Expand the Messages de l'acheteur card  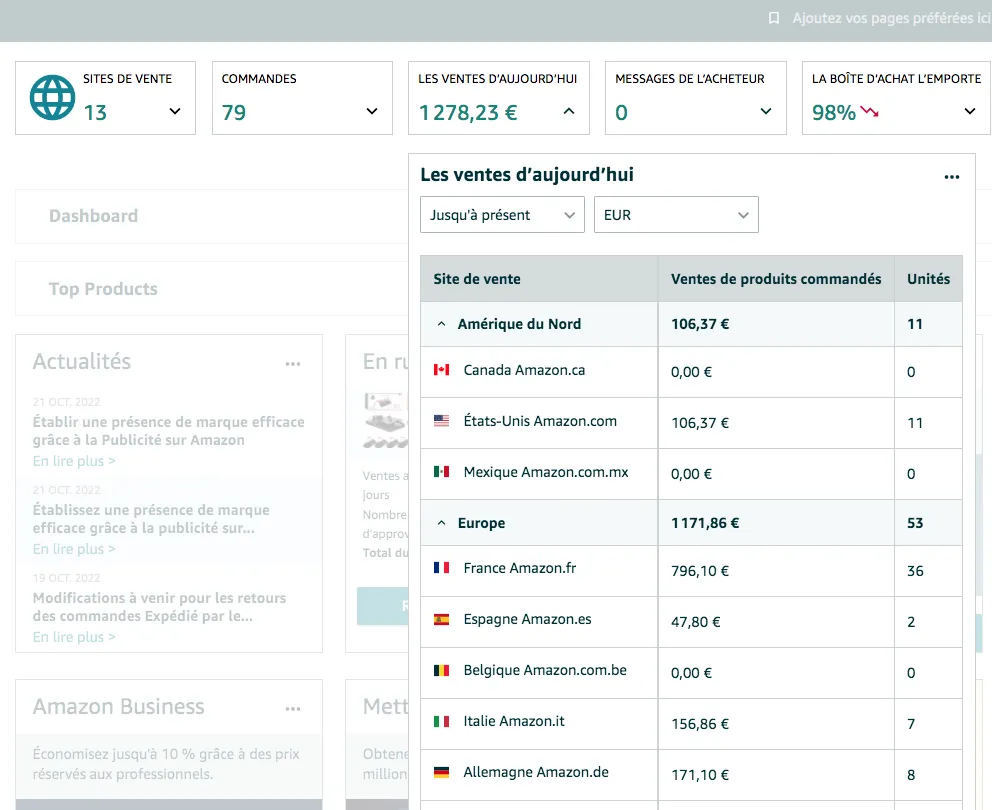766,111
